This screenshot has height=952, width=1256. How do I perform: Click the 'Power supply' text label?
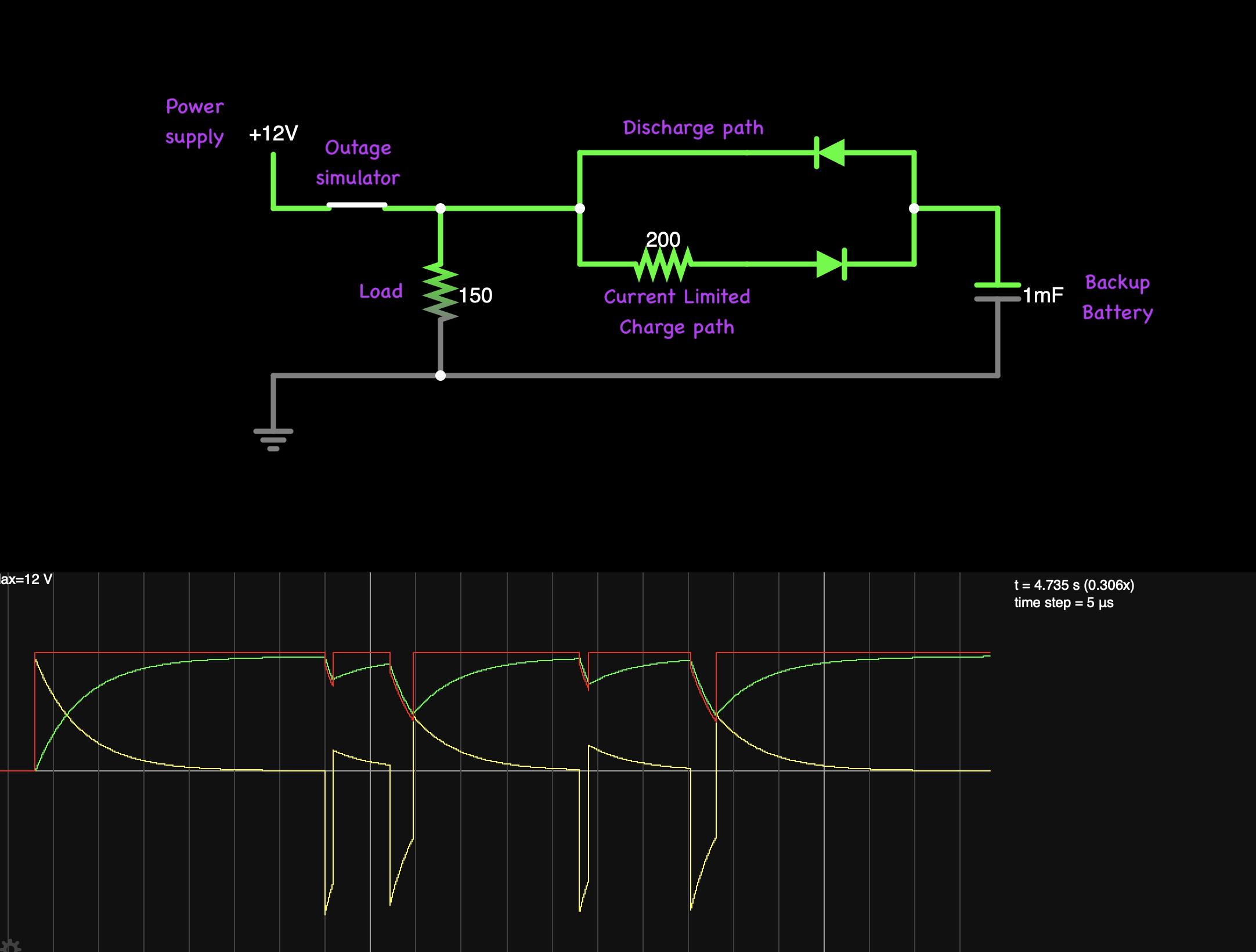(194, 122)
